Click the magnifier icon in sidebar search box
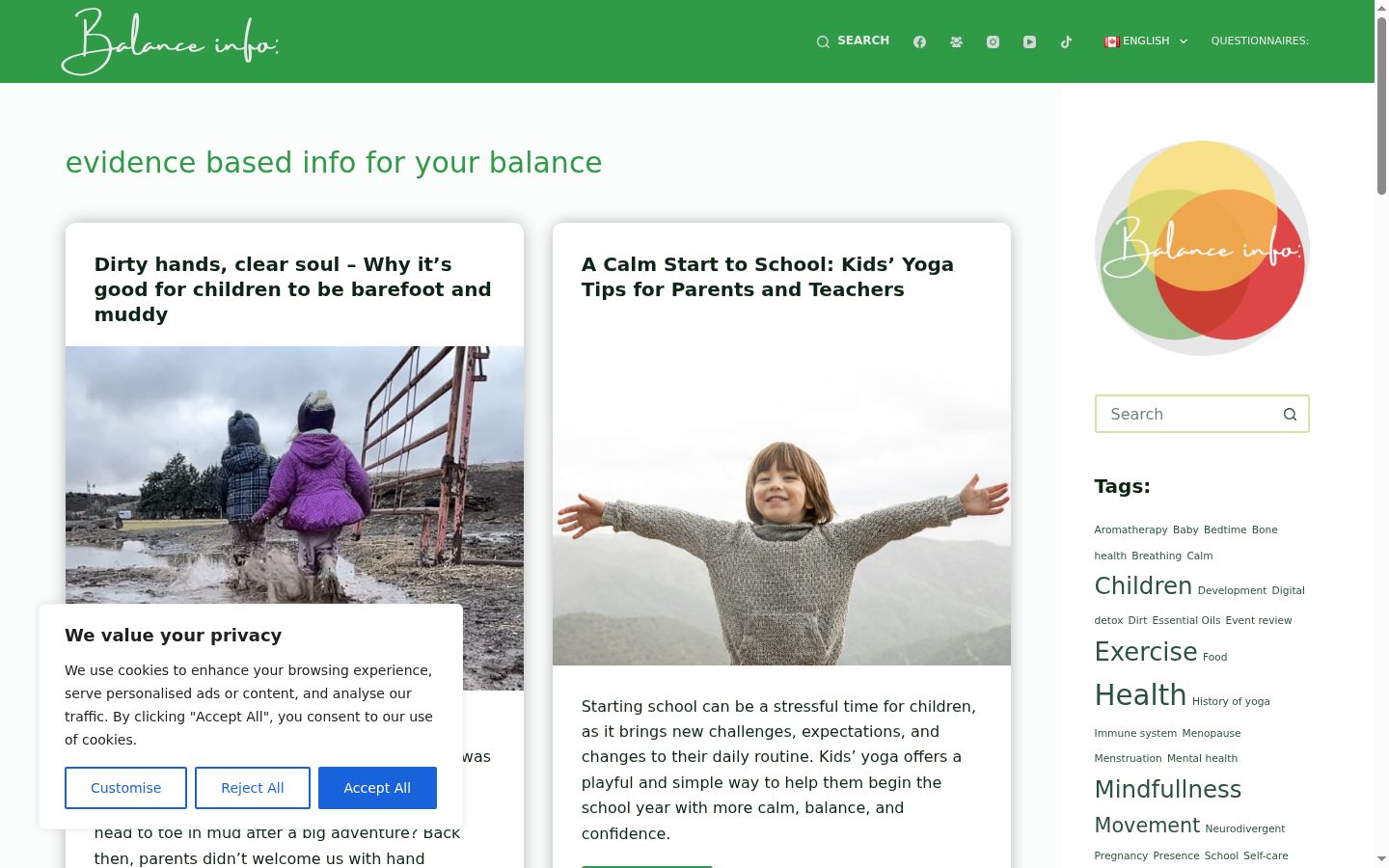 coord(1290,414)
